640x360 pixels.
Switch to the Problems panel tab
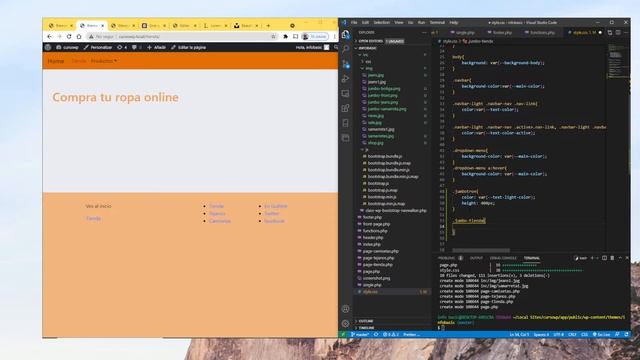(450, 258)
